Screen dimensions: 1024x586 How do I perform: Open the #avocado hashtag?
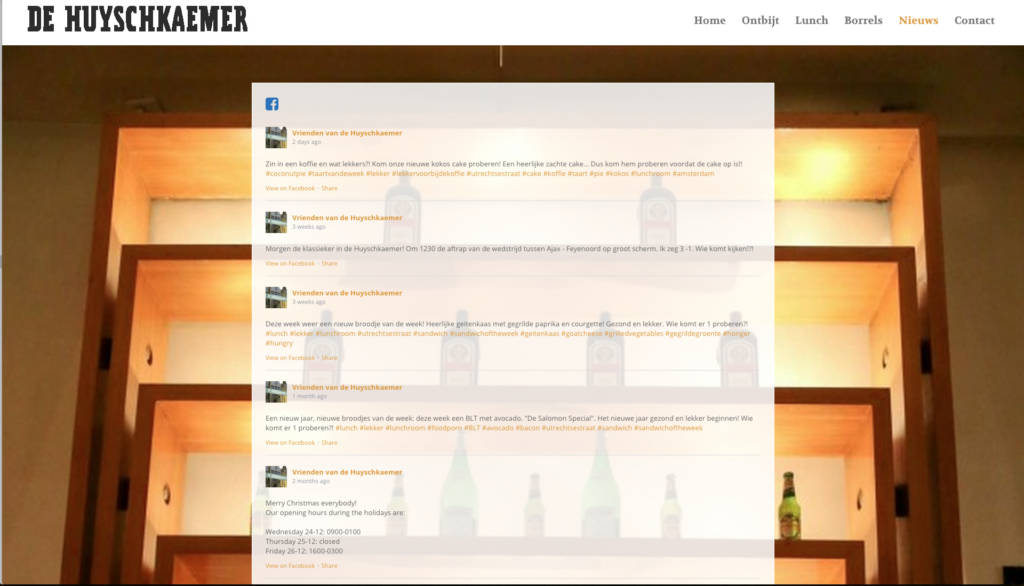click(x=498, y=428)
